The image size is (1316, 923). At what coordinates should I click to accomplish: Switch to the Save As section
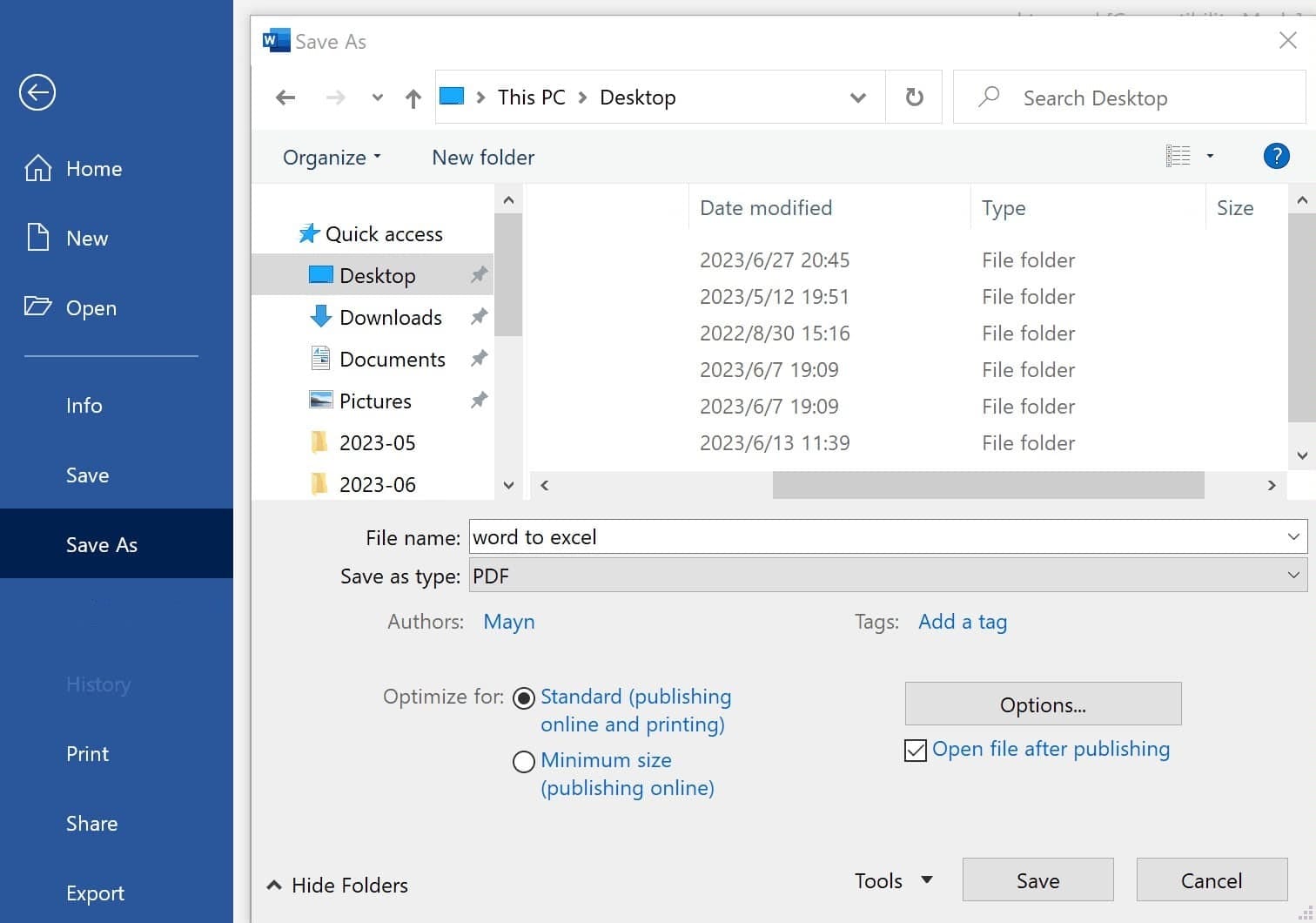tap(101, 544)
